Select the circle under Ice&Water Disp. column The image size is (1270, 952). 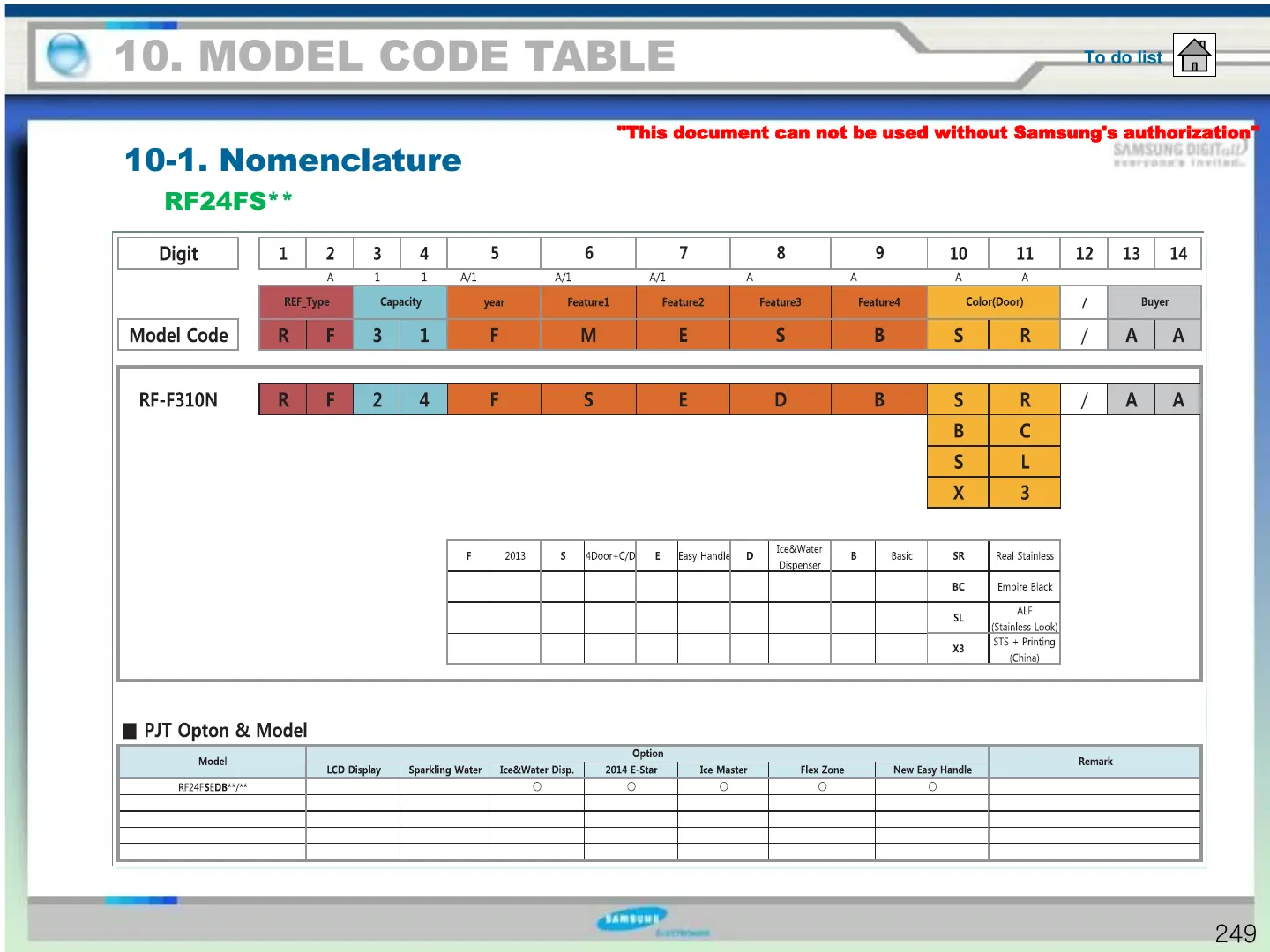click(x=537, y=787)
